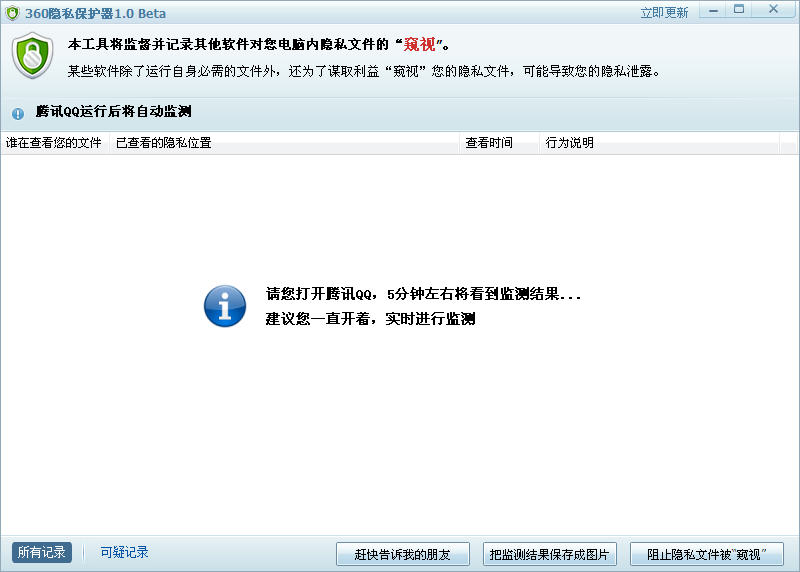800x572 pixels.
Task: Click the 立即更新 link
Action: (664, 13)
